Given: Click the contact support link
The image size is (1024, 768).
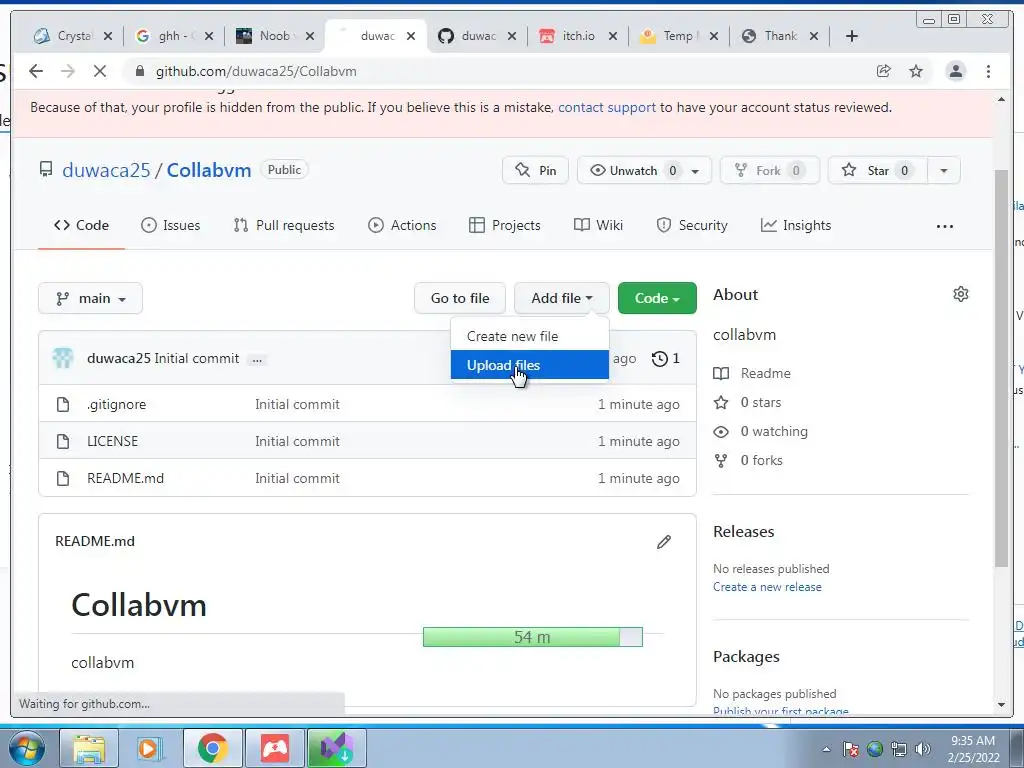Looking at the screenshot, I should coord(607,107).
